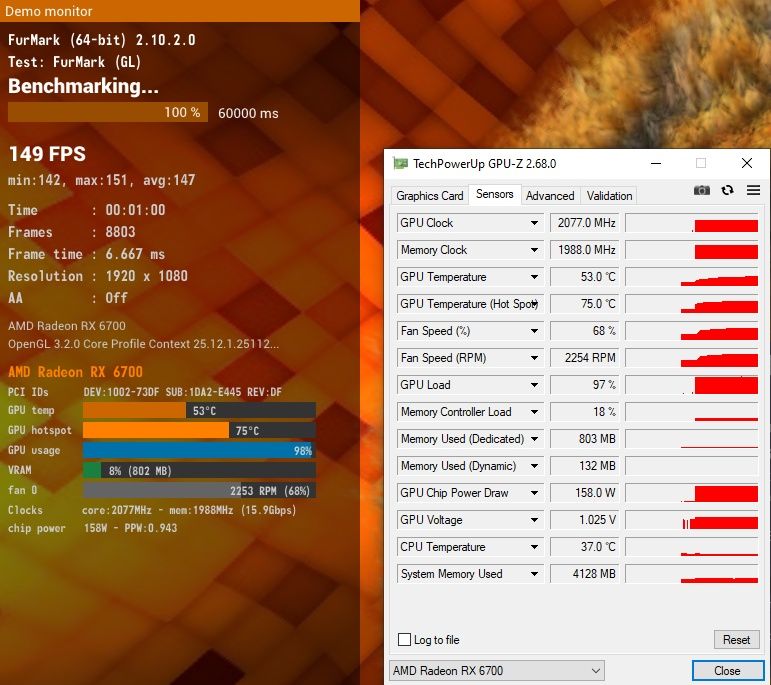Open Memory Used (Dynamic) dropdown
The width and height of the screenshot is (771, 685).
click(x=534, y=466)
